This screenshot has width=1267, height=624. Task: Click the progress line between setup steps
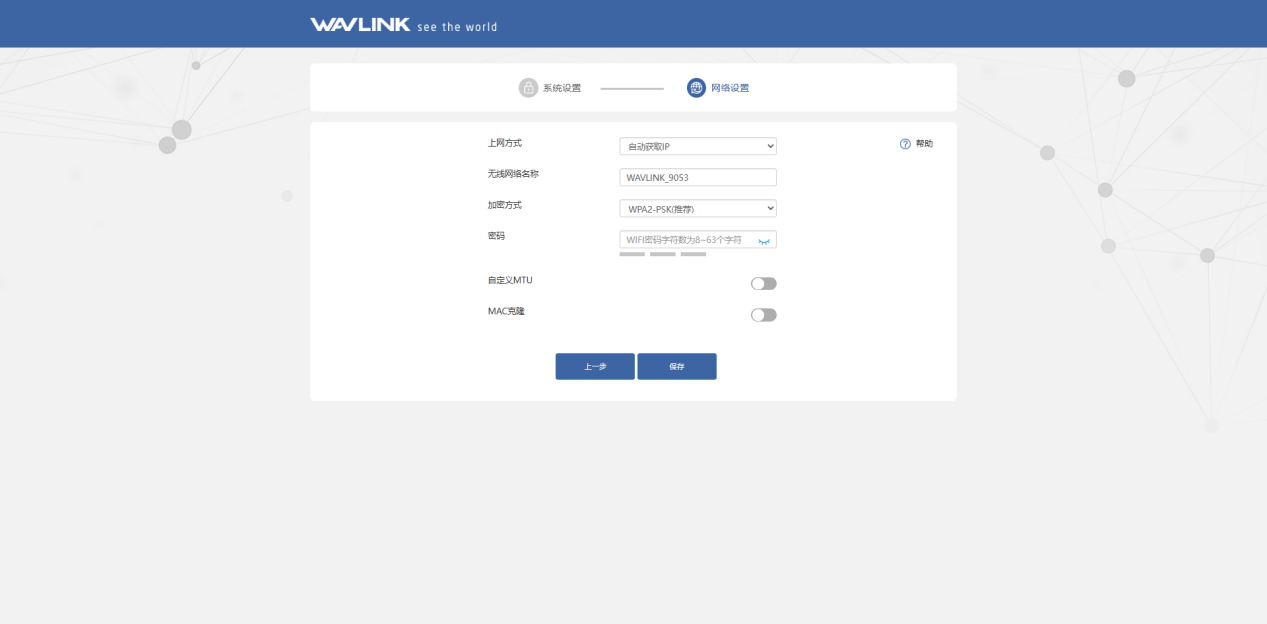click(x=632, y=89)
